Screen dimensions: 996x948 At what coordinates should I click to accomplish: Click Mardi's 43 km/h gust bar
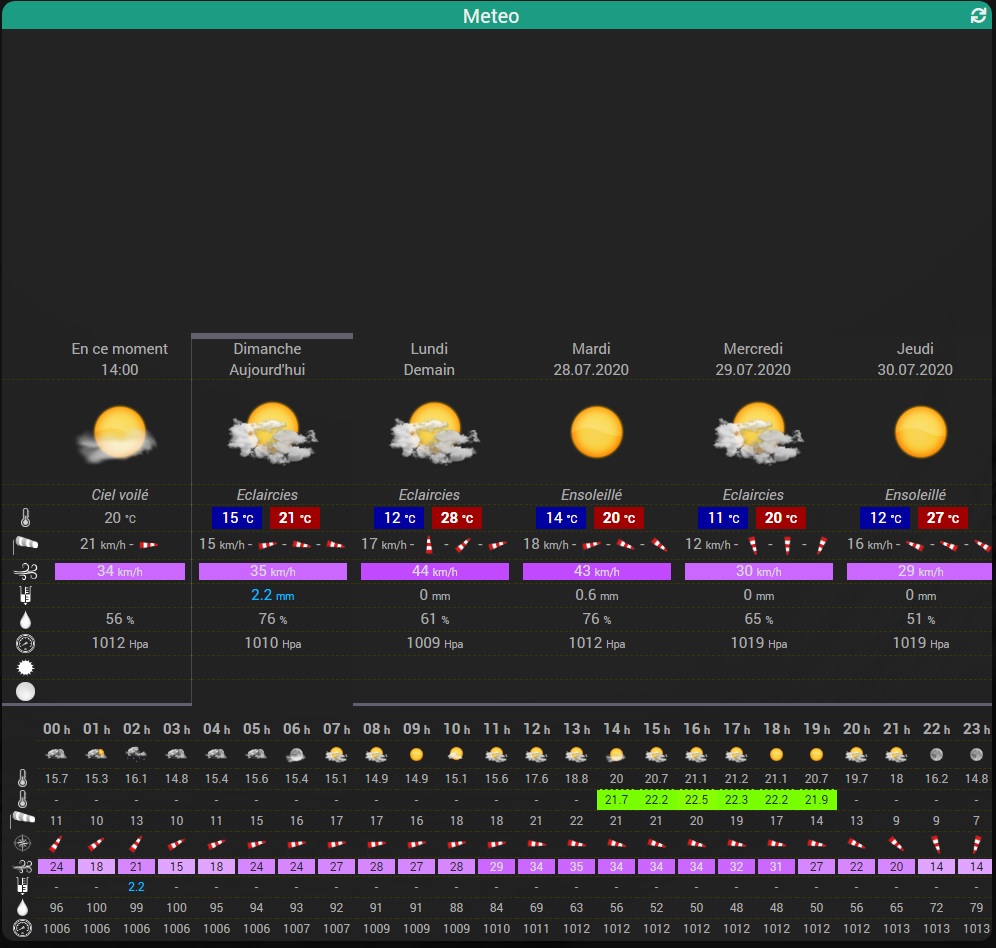(x=596, y=571)
